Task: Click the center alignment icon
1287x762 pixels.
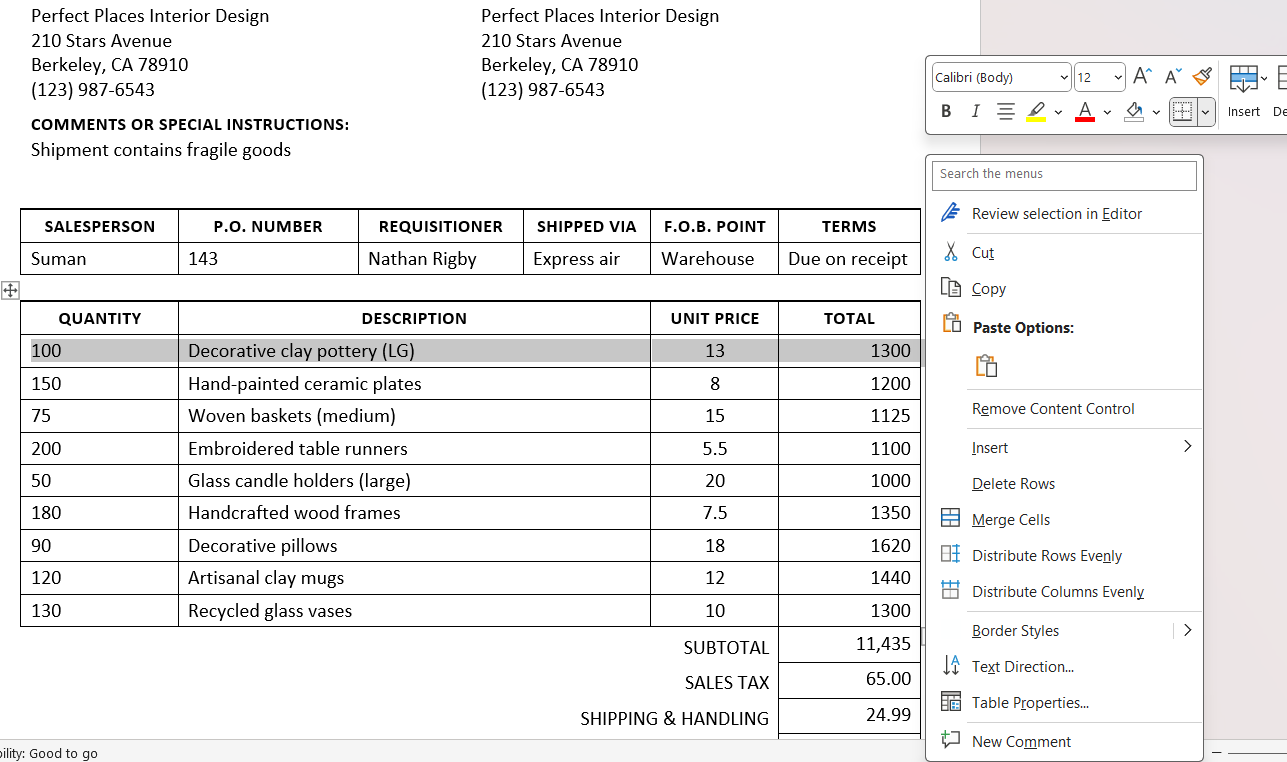Action: coord(1006,111)
